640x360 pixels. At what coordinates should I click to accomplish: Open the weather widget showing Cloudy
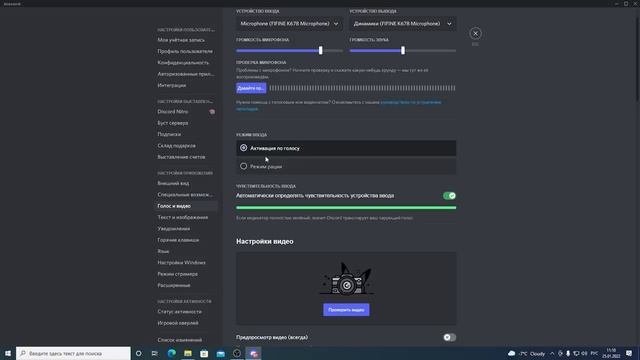(526, 353)
